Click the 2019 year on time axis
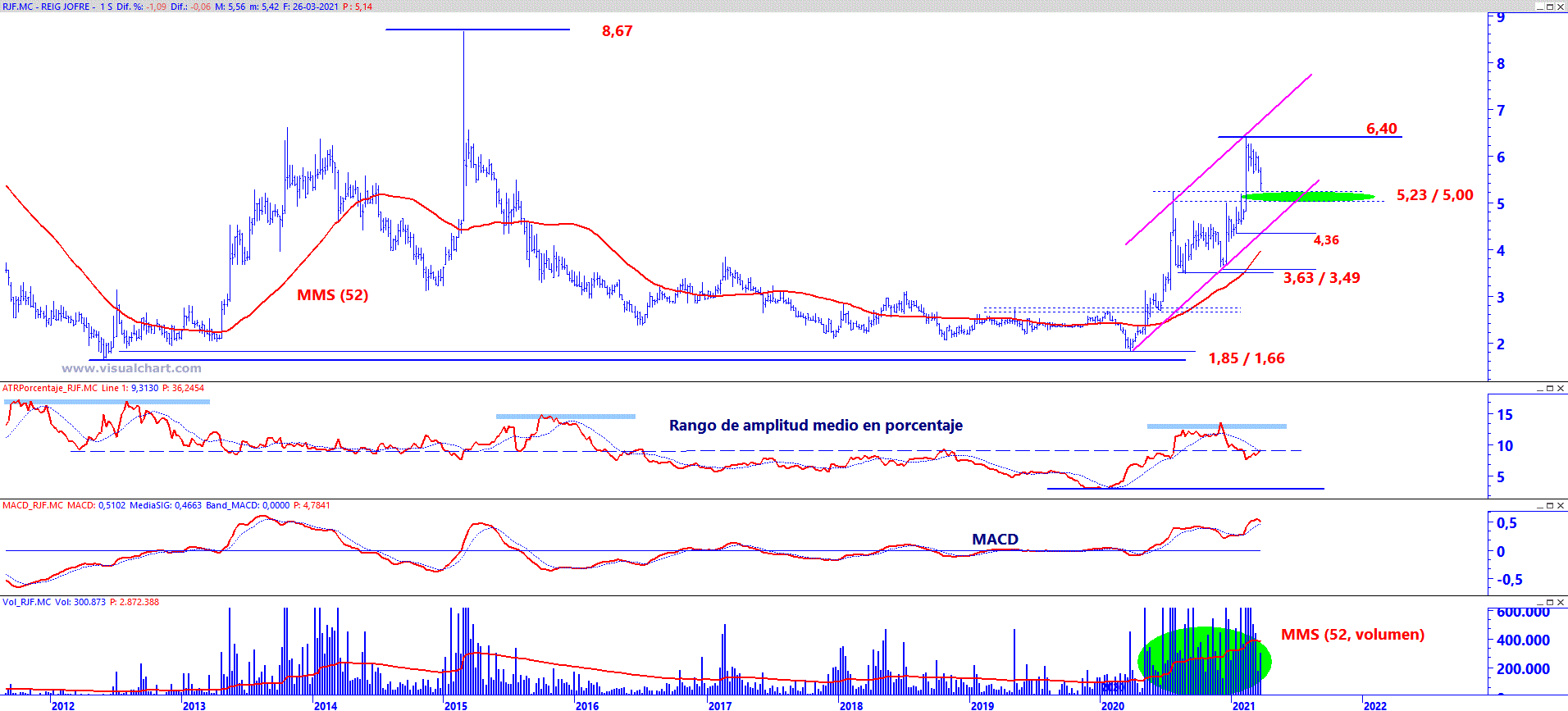Viewport: 1568px width, 711px height. coord(982,705)
